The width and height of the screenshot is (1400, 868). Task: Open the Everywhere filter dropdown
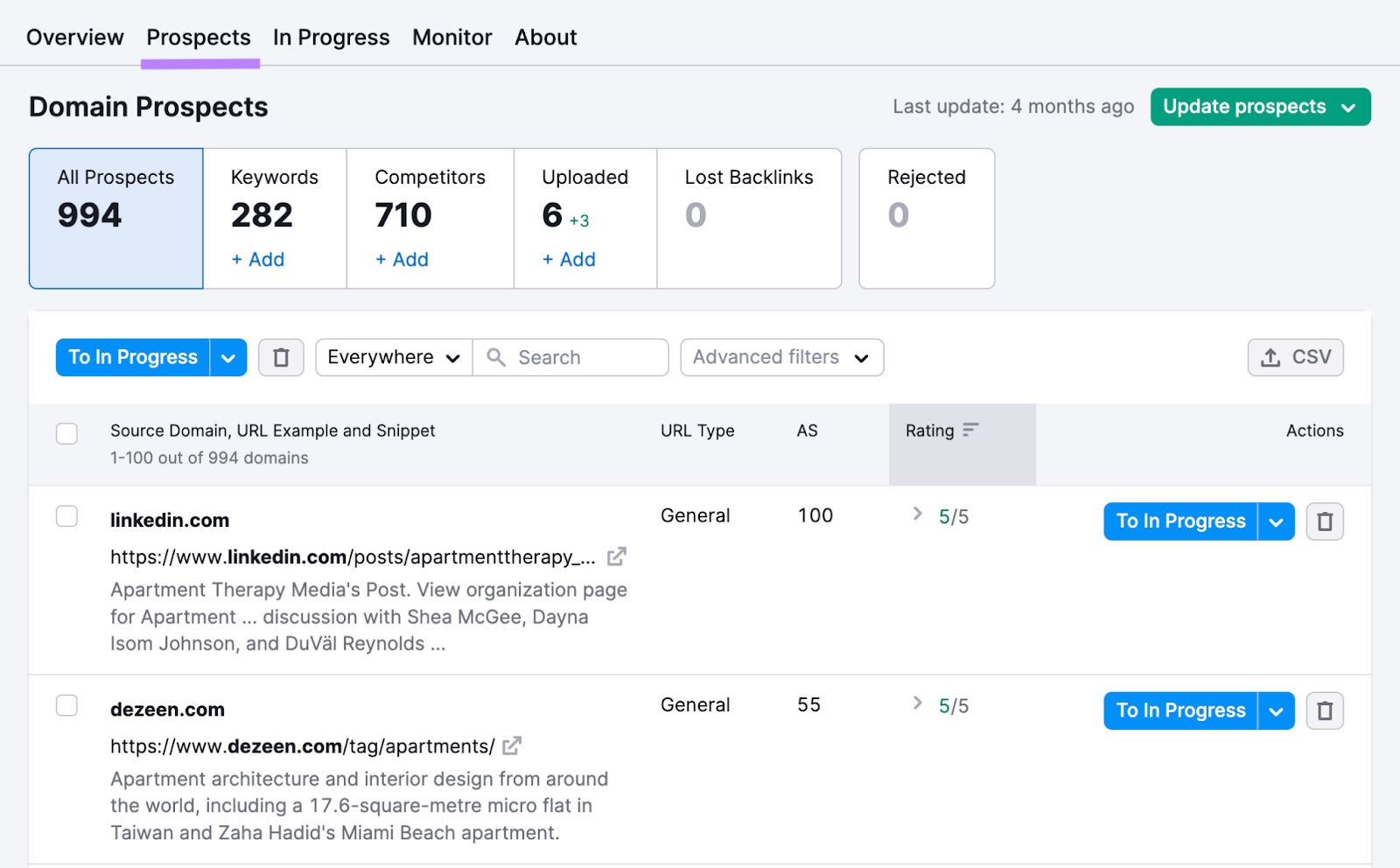tap(393, 357)
